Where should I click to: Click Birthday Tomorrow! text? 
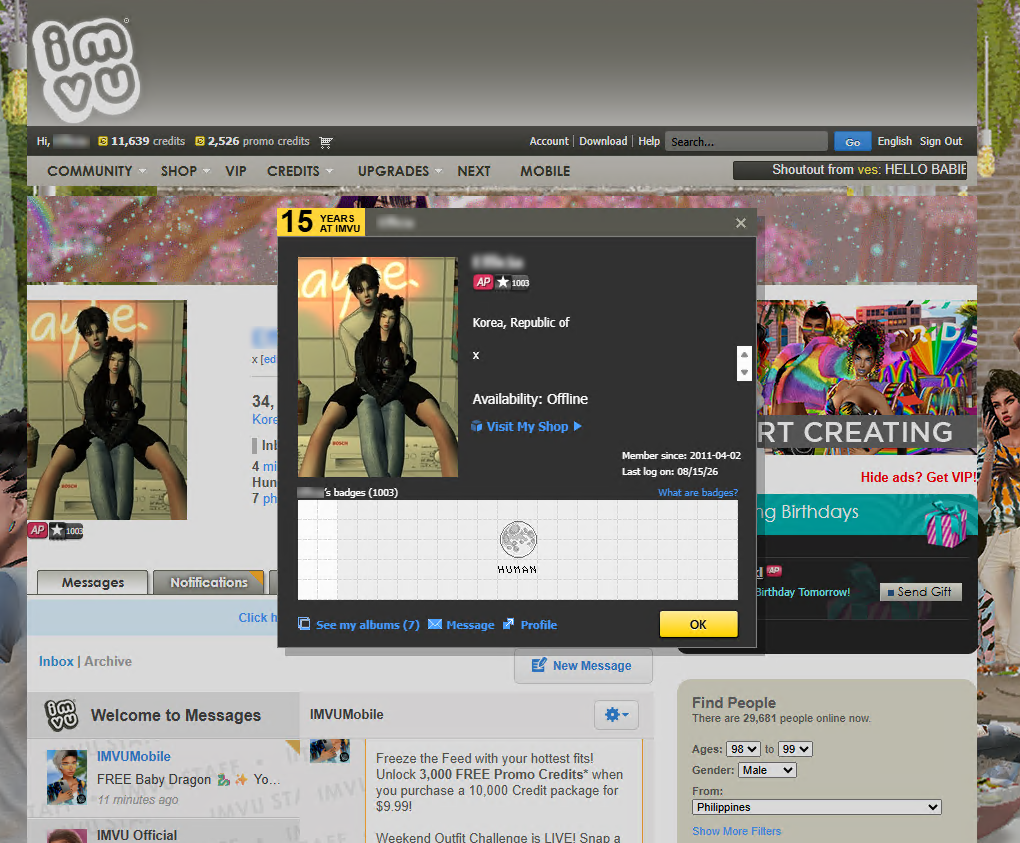pos(803,592)
